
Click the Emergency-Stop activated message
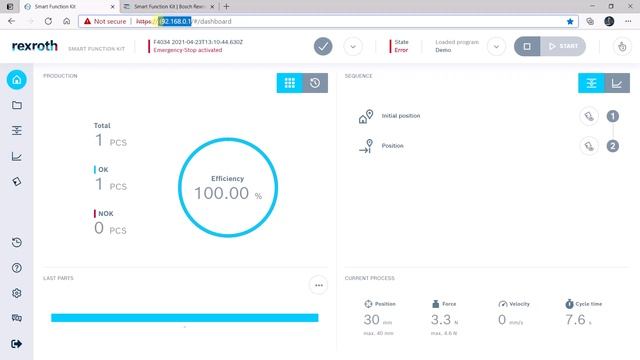pyautogui.click(x=188, y=50)
